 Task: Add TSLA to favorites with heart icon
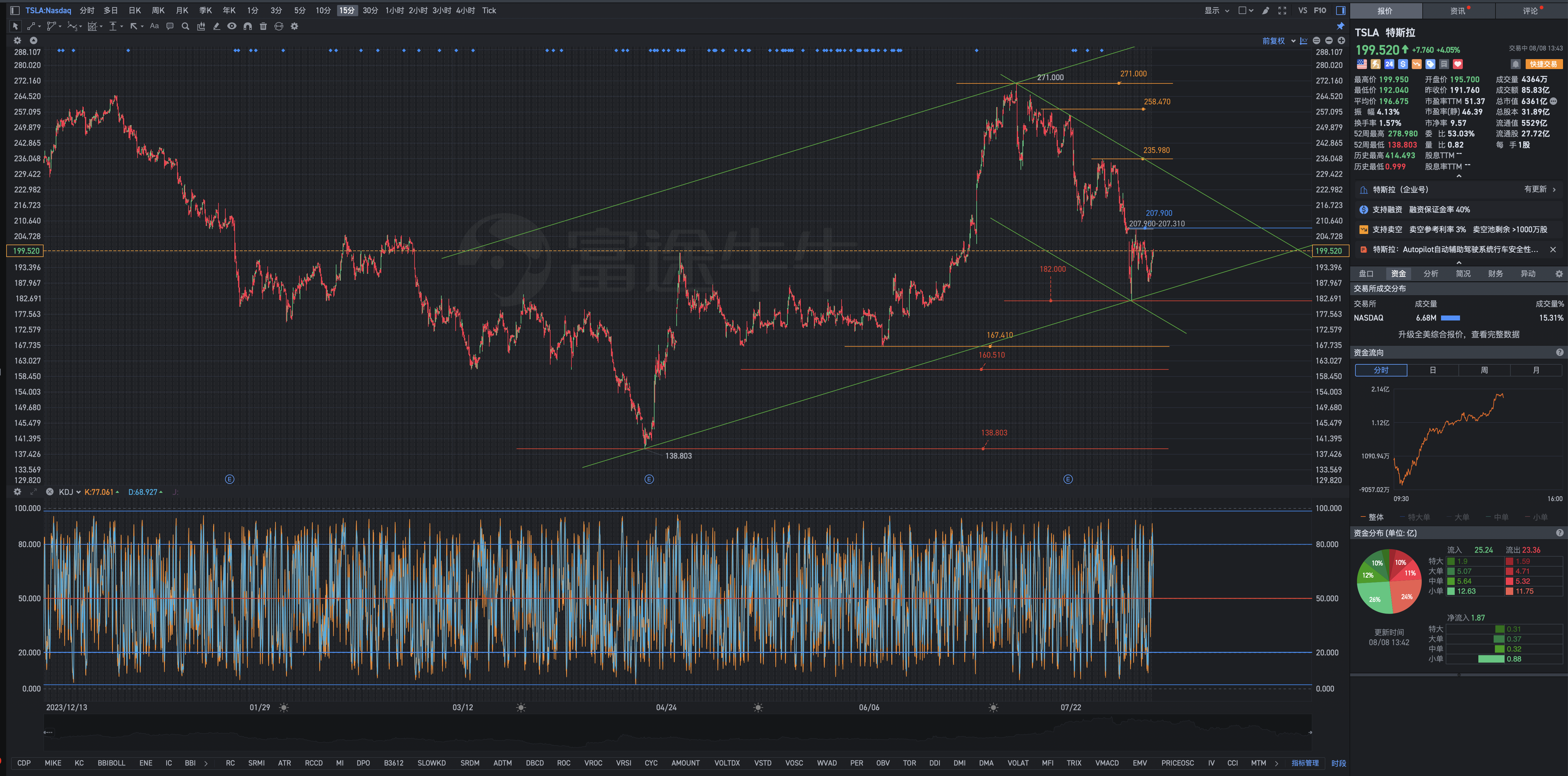click(x=1458, y=64)
